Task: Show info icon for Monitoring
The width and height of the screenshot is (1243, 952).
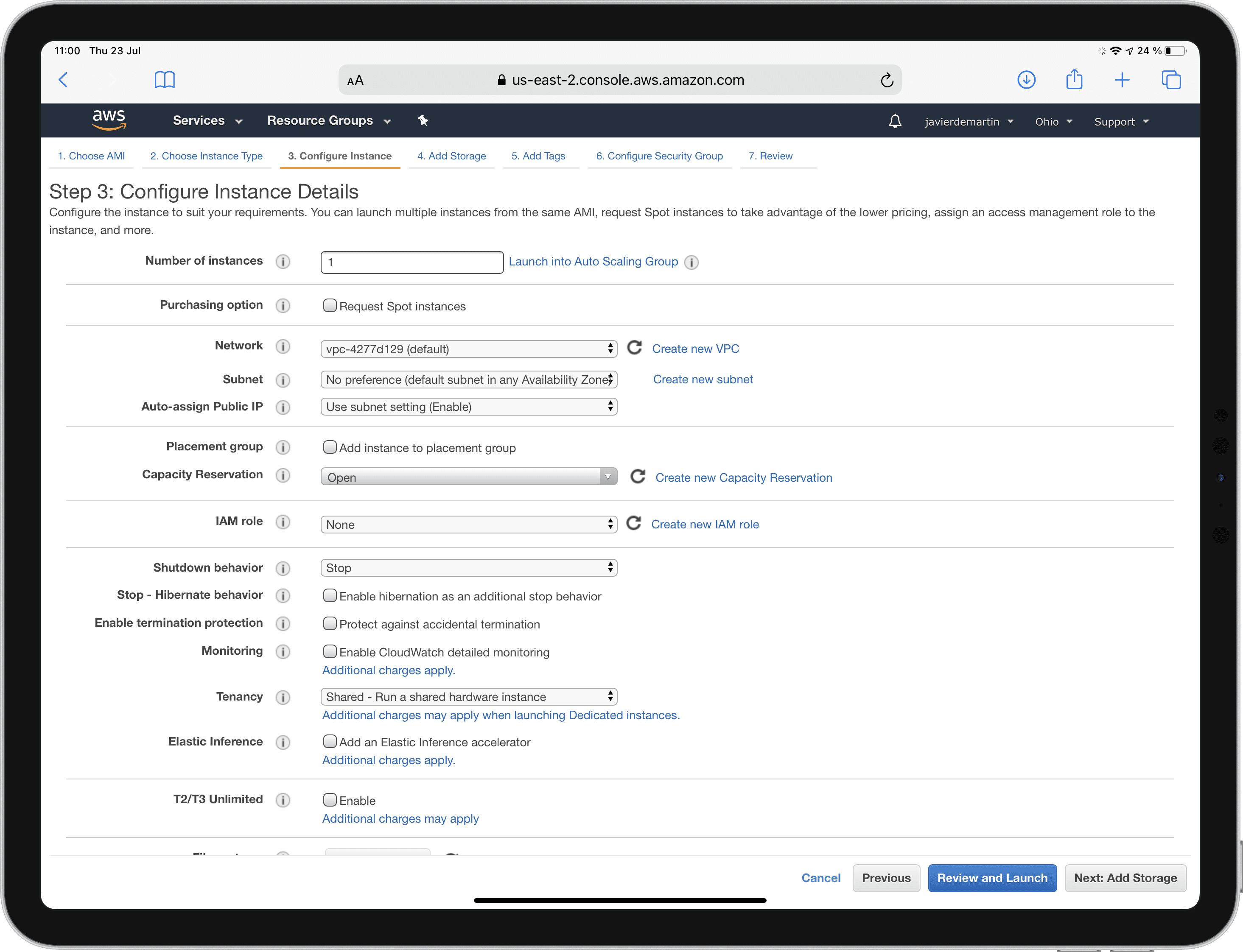Action: [x=283, y=652]
